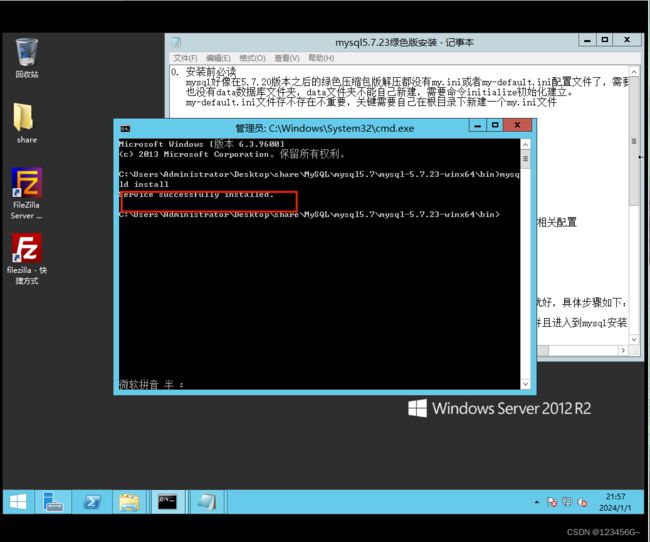Image resolution: width=650 pixels, height=542 pixels.
Task: Click cmd scrollbar down arrow
Action: point(525,384)
